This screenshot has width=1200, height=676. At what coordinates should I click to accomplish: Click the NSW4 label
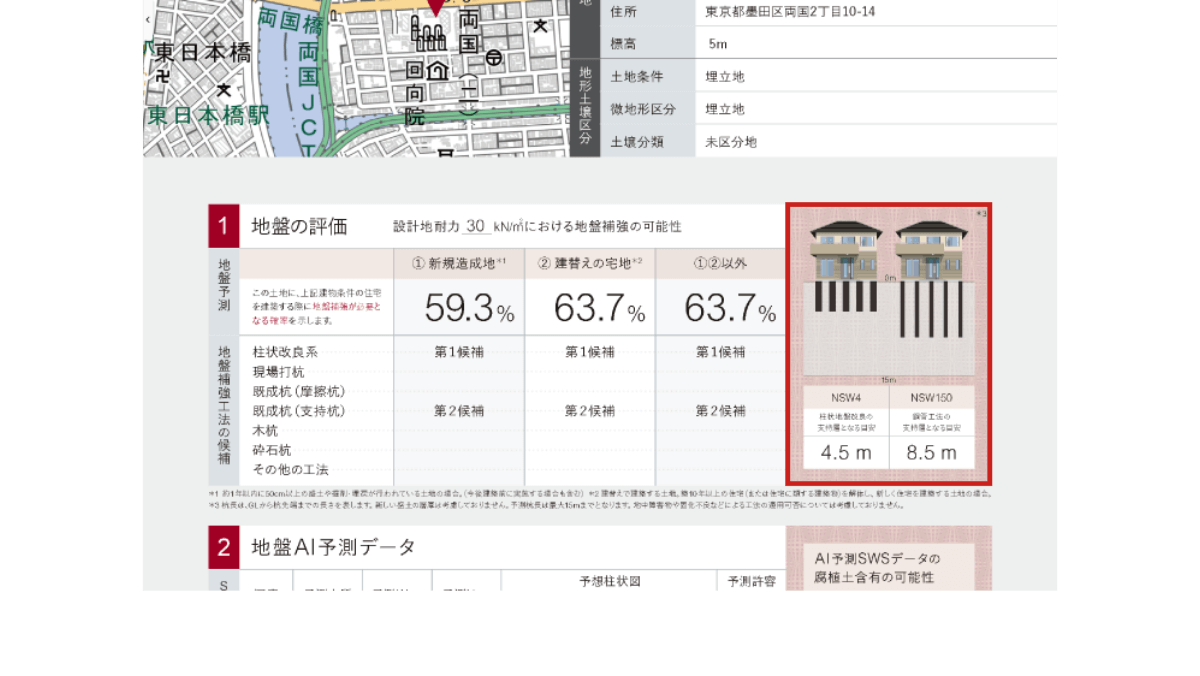click(x=846, y=397)
